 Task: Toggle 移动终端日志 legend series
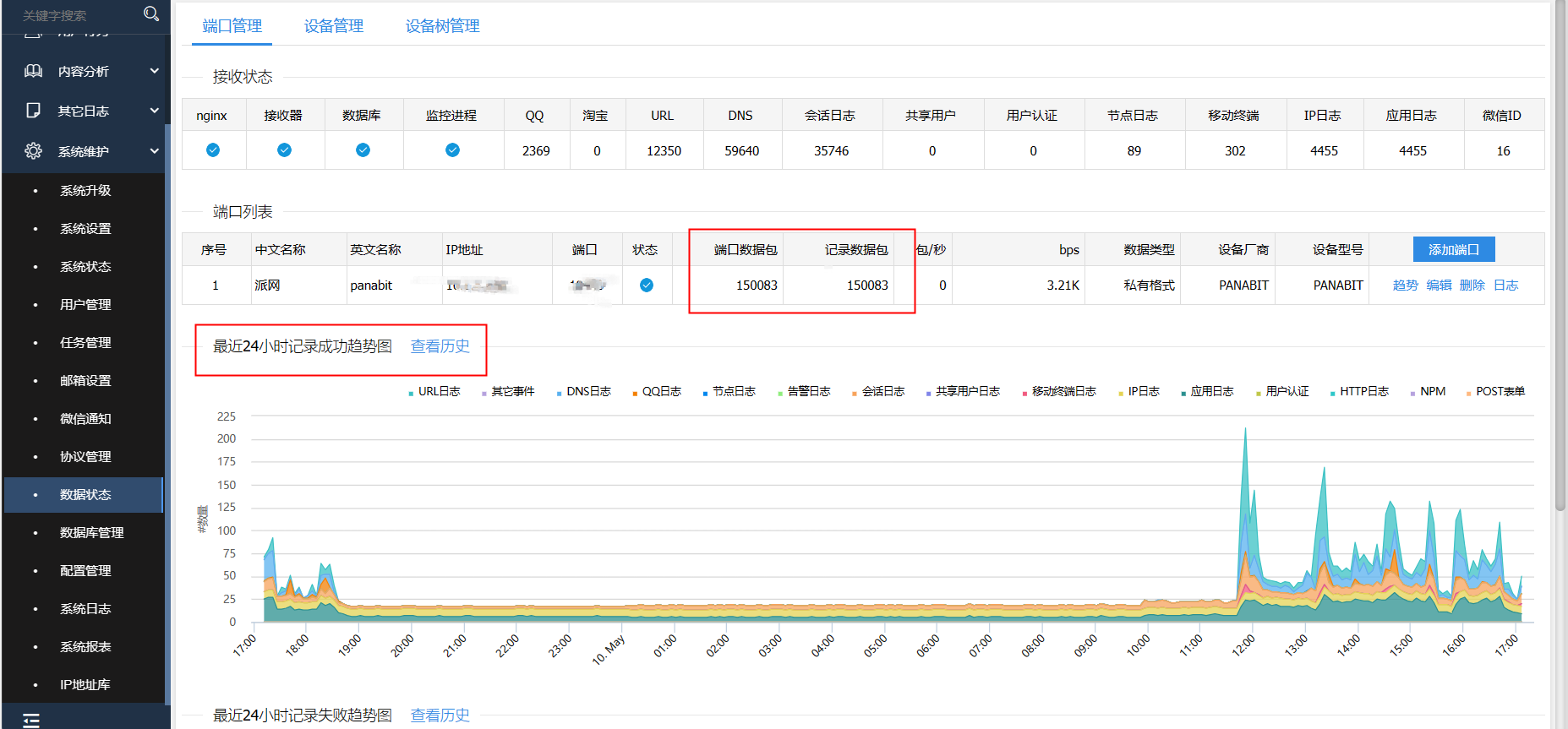(x=1060, y=392)
